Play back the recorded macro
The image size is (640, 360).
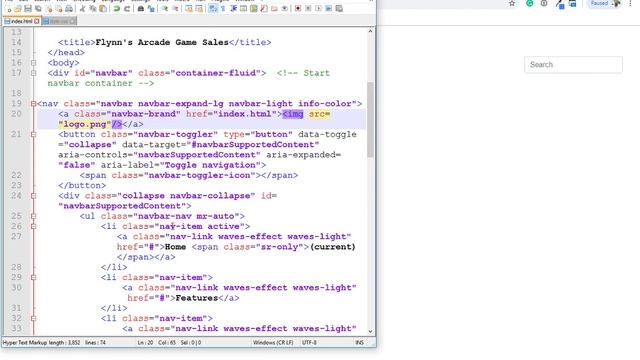318,9
